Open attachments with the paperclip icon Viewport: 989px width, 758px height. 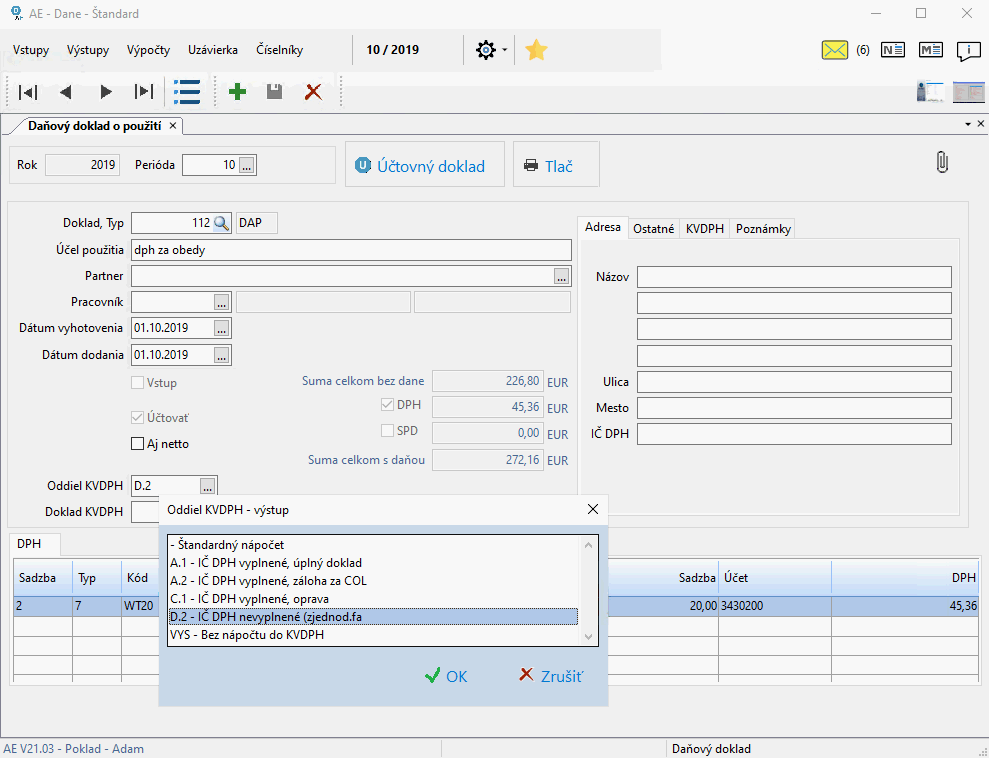click(x=942, y=163)
